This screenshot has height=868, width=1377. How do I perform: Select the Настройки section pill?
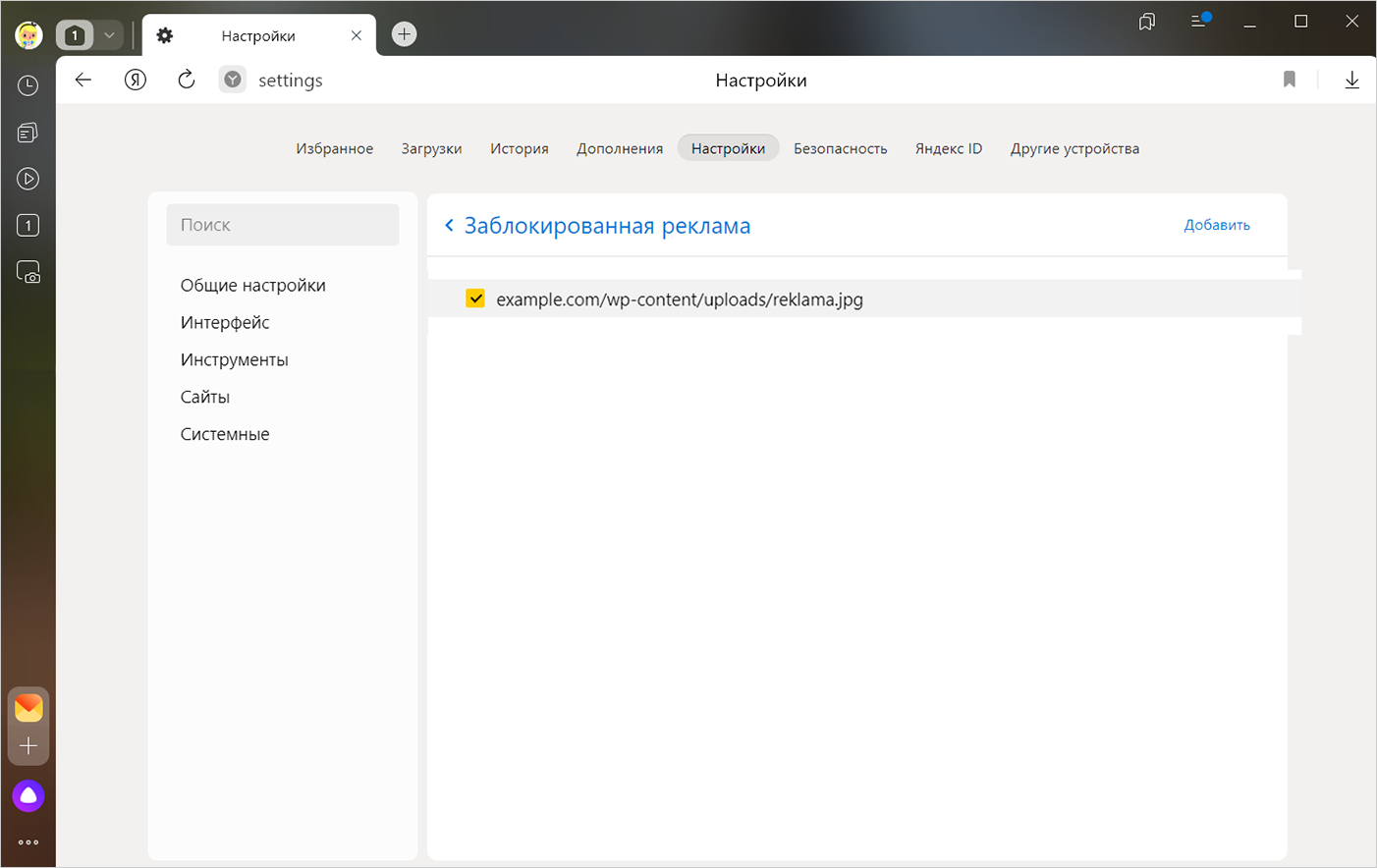(x=728, y=148)
